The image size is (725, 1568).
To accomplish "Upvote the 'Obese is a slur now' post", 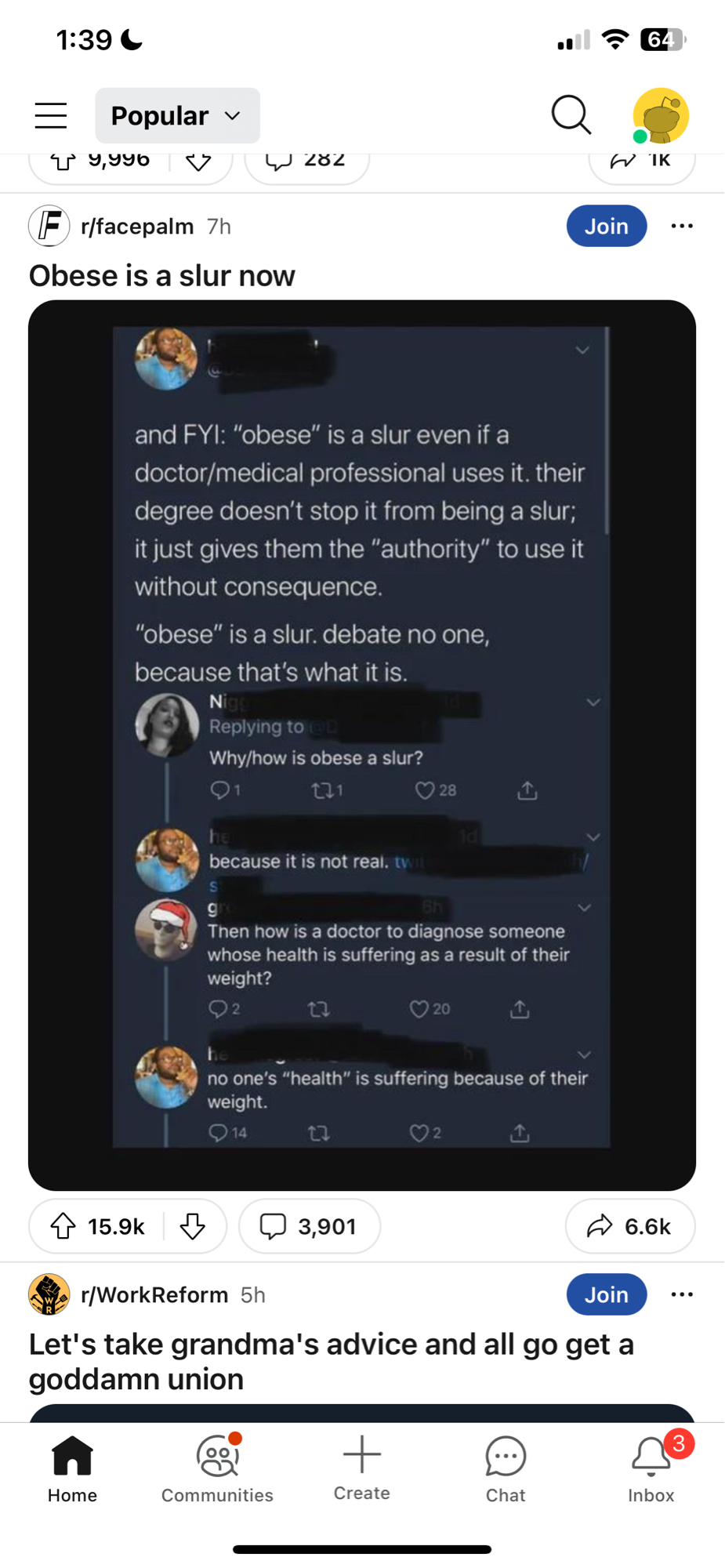I will pyautogui.click(x=63, y=1226).
